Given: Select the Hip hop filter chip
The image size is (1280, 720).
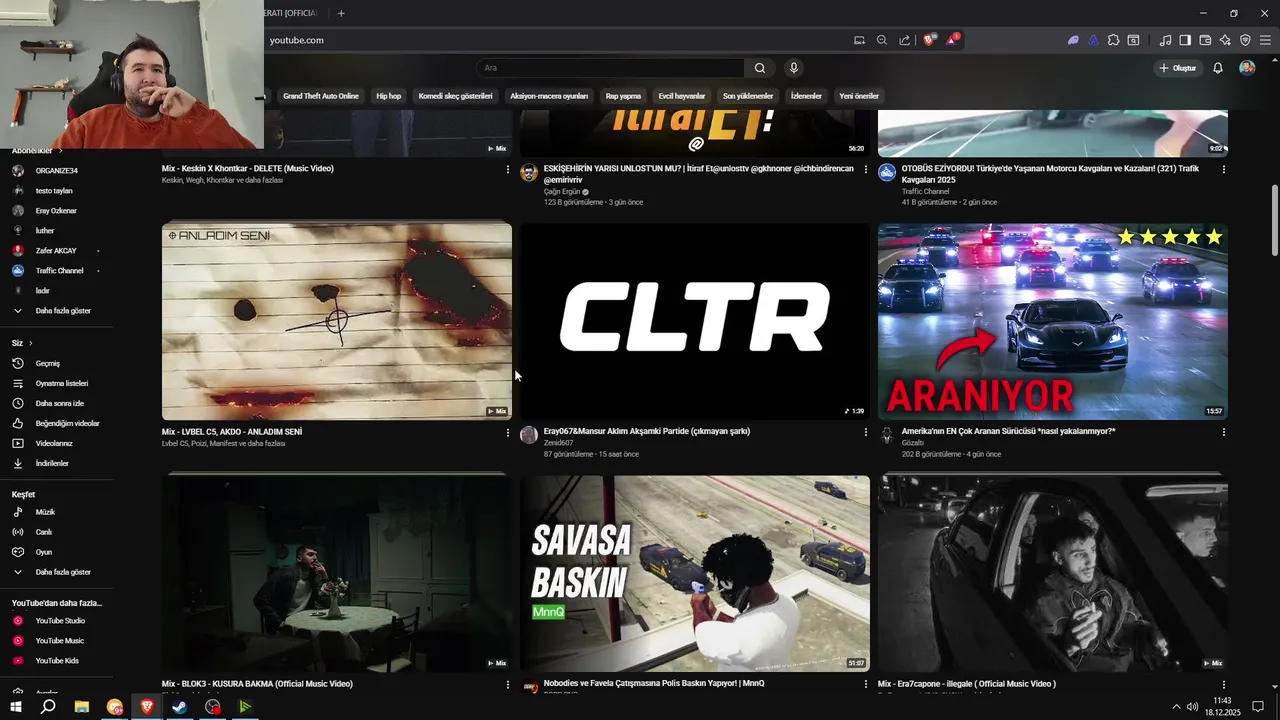Looking at the screenshot, I should click(388, 96).
